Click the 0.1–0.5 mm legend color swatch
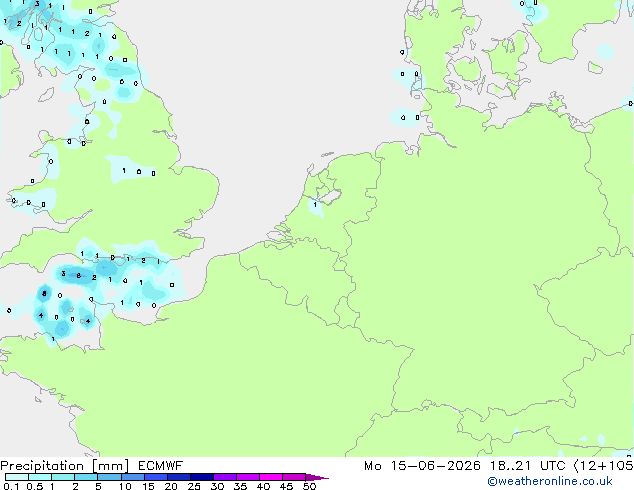634x490 pixels. point(17,477)
